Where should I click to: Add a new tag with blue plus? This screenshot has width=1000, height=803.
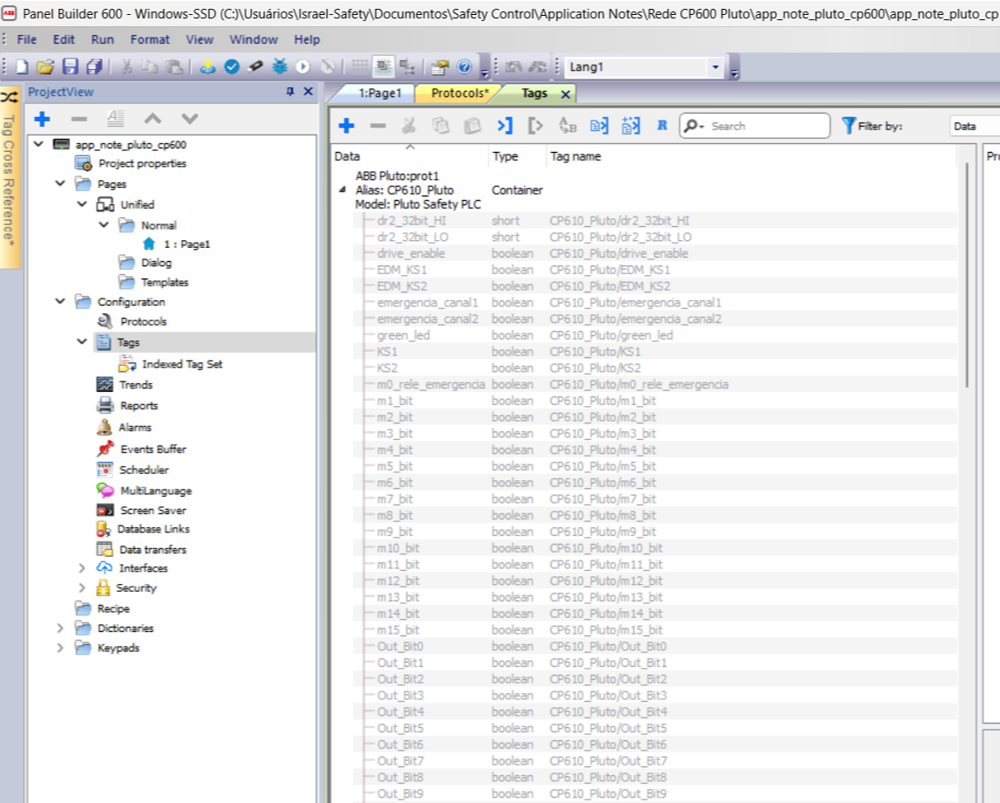click(346, 126)
